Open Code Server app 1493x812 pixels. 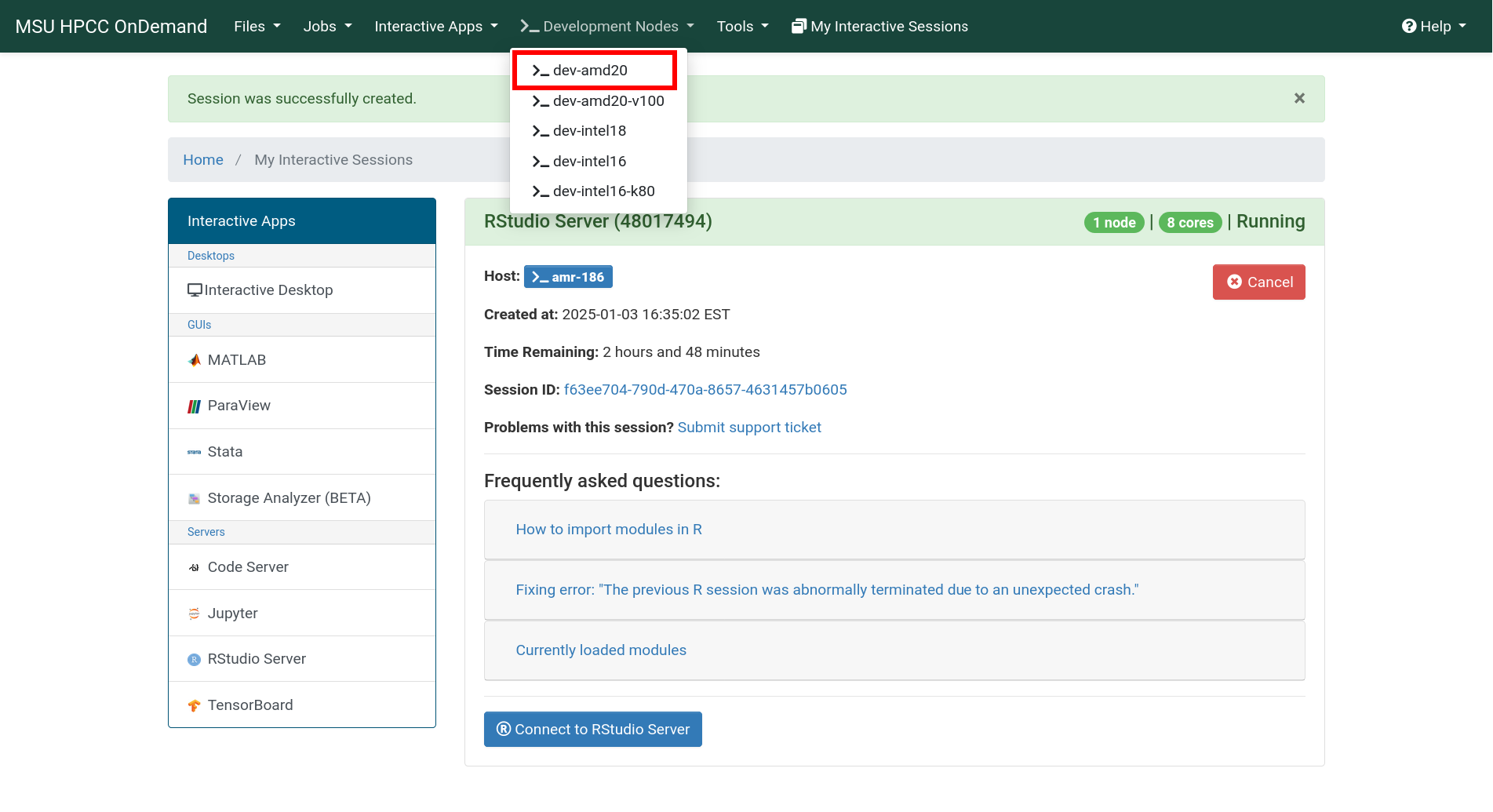click(302, 567)
